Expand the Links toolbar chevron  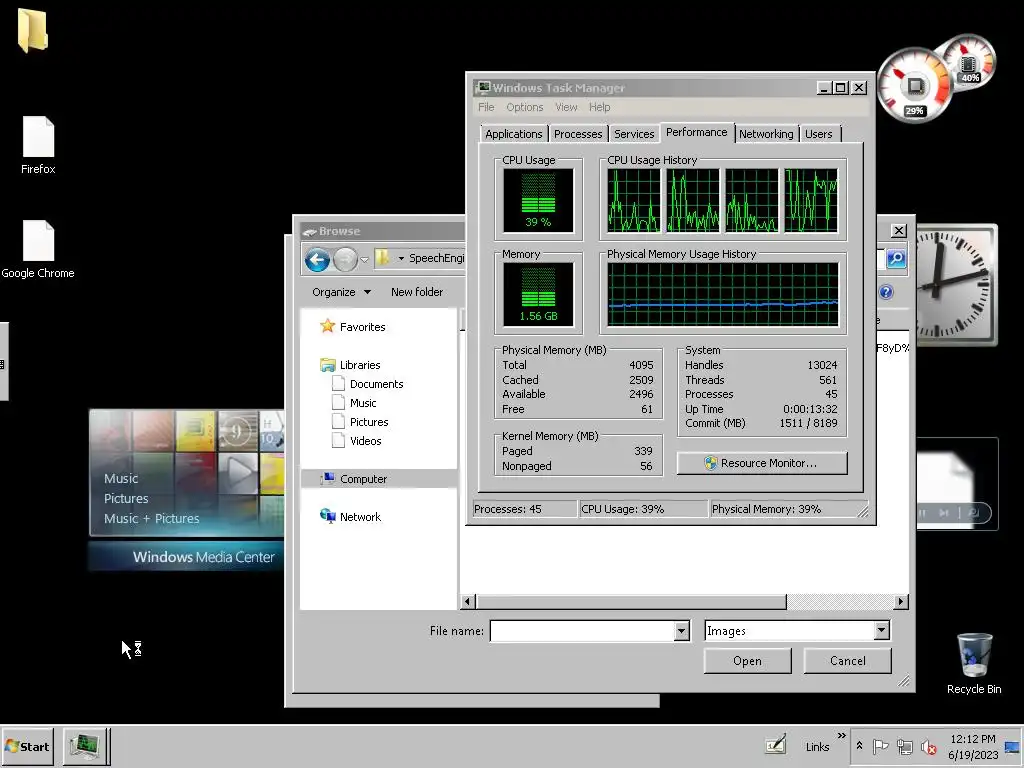841,736
